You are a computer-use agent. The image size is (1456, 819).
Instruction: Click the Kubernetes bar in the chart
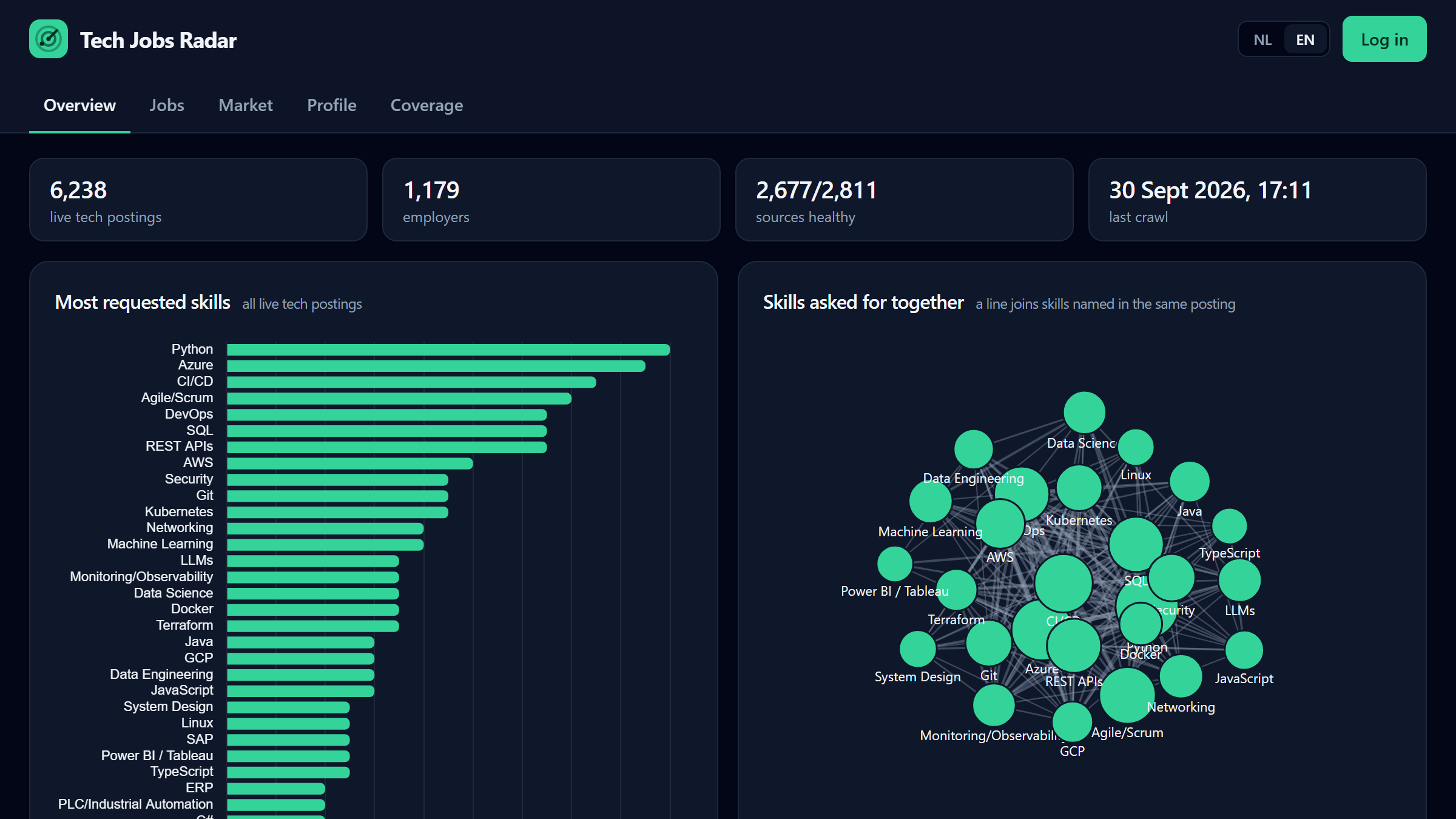tap(337, 512)
